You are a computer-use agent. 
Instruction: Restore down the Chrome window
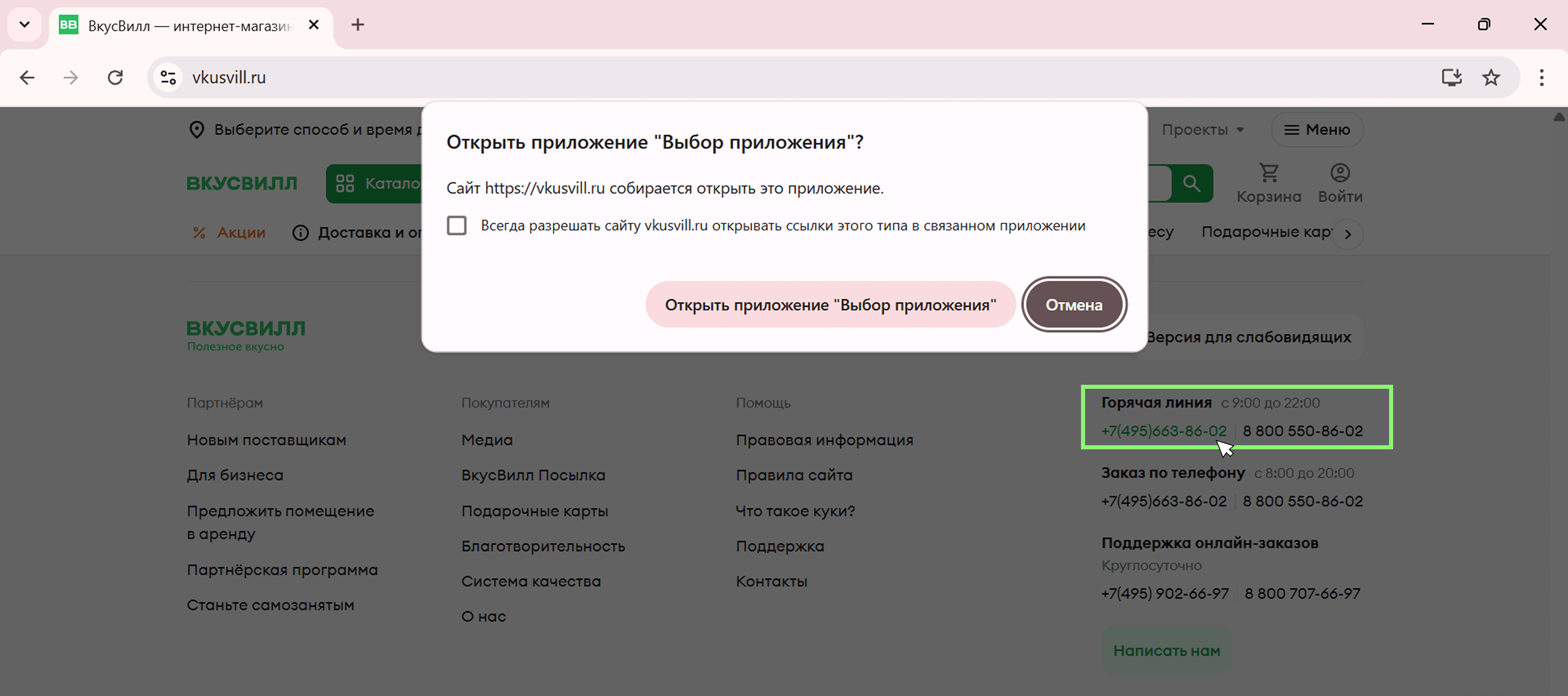coord(1484,25)
